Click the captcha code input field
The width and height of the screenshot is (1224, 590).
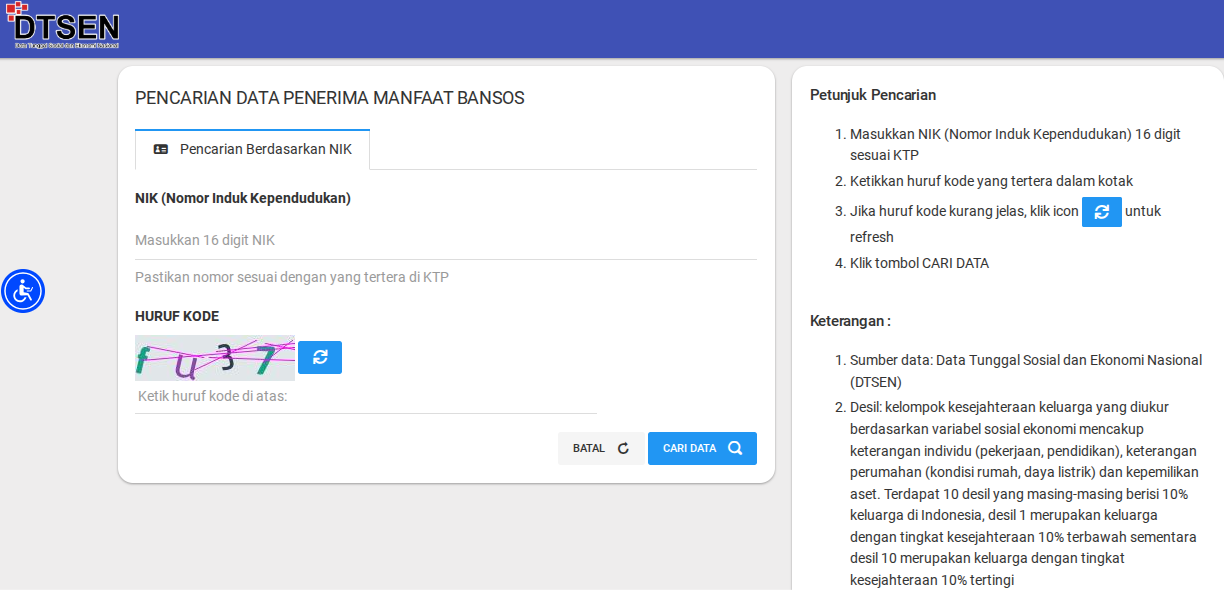coord(366,396)
